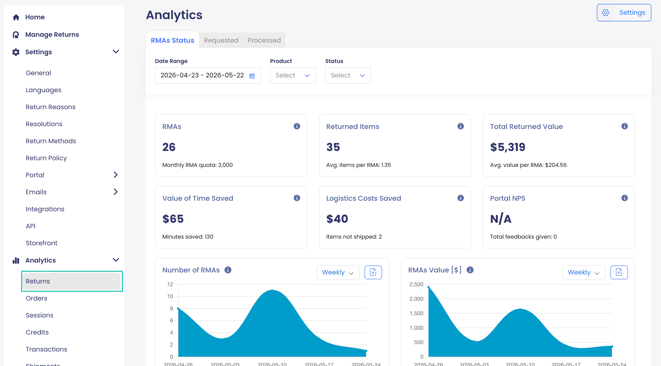Open Weekly dropdown on RMAs Value chart
The width and height of the screenshot is (661, 366).
583,272
